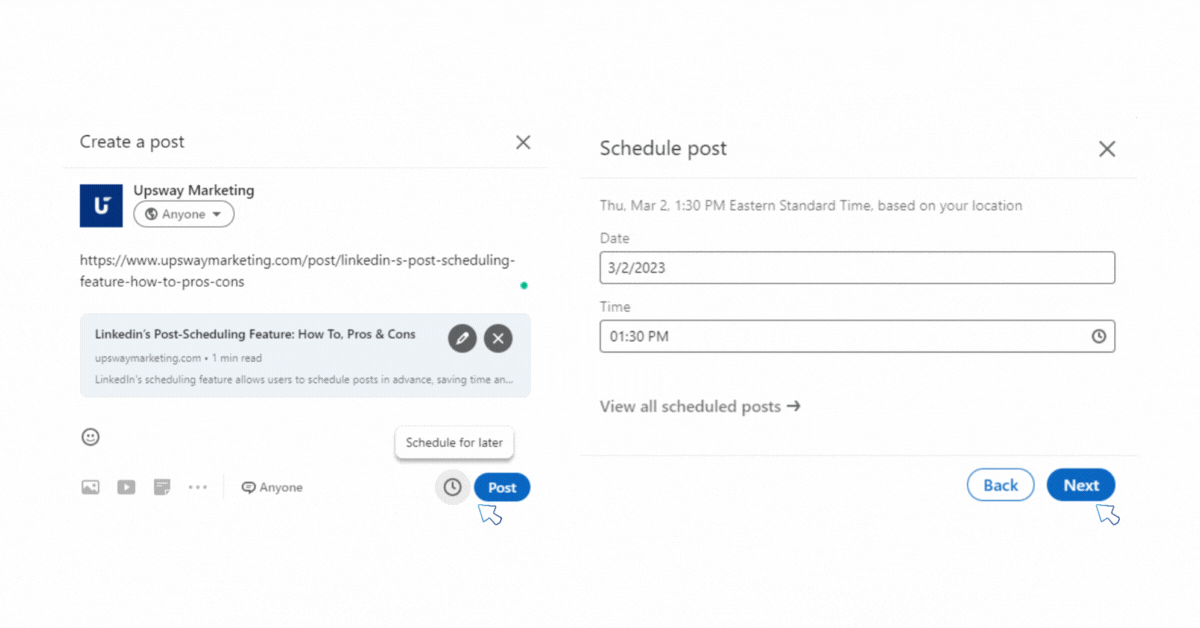Screen dimensions: 1200x628
Task: Click the Upsway Marketing name text
Action: click(194, 190)
